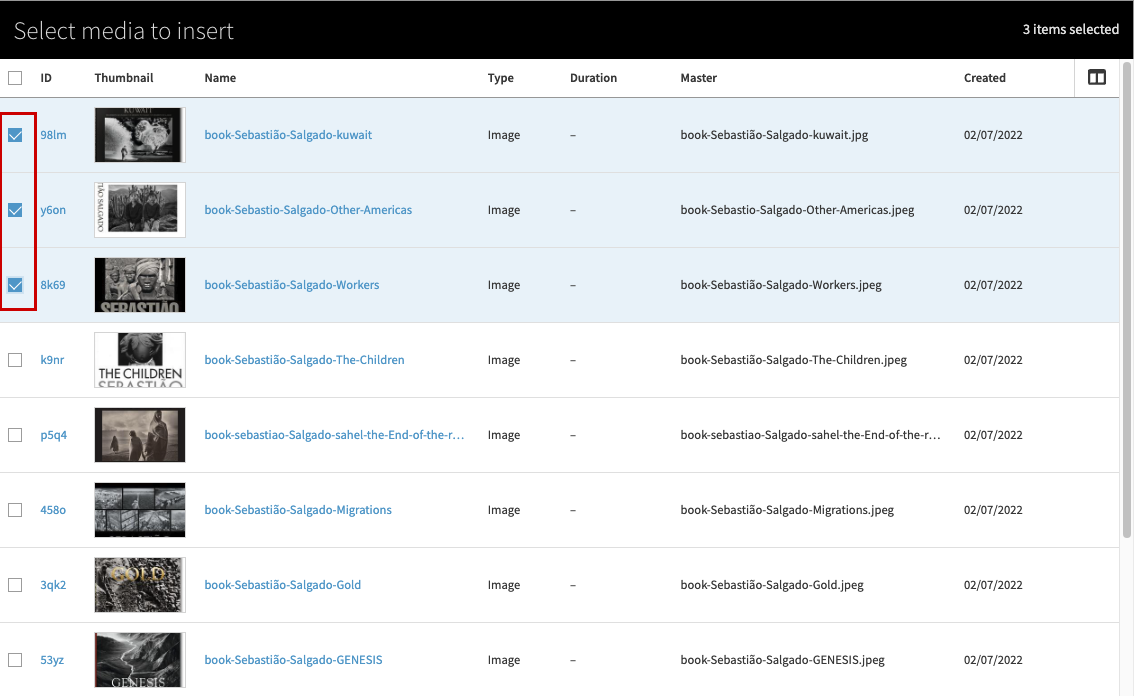Enable the checkbox for item p5q4
Viewport: 1134px width, 696px height.
[15, 434]
